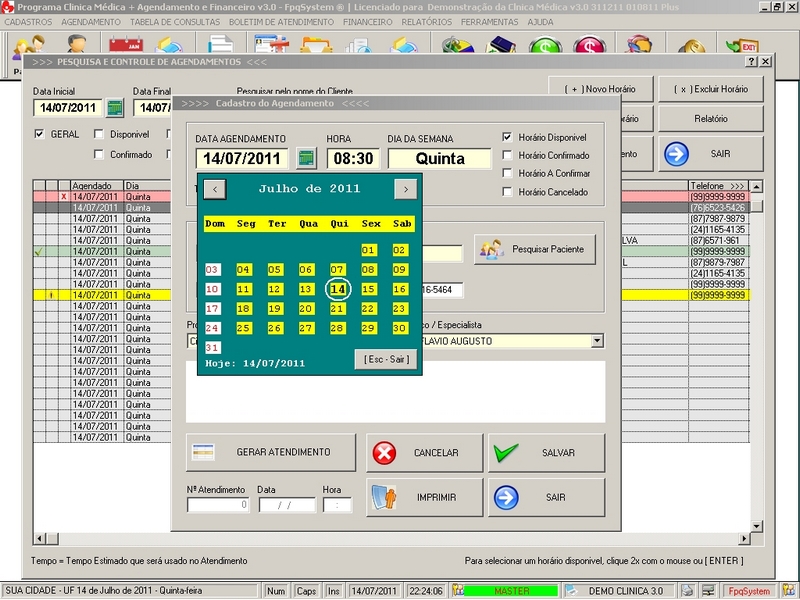
Task: Click the calendar icon beside Data Agendamento
Action: coord(307,159)
